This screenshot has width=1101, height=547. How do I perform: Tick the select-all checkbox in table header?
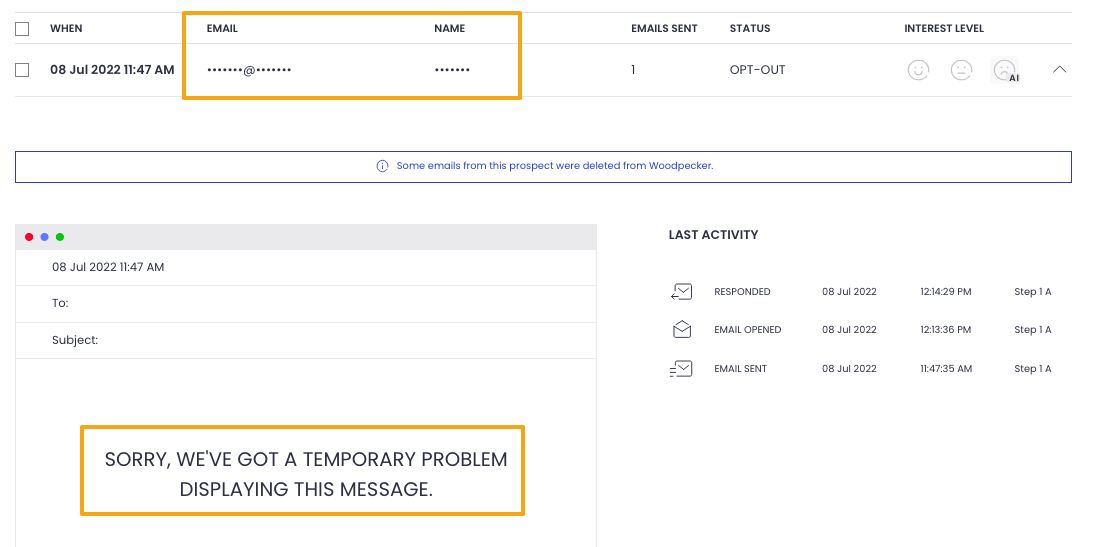click(23, 29)
